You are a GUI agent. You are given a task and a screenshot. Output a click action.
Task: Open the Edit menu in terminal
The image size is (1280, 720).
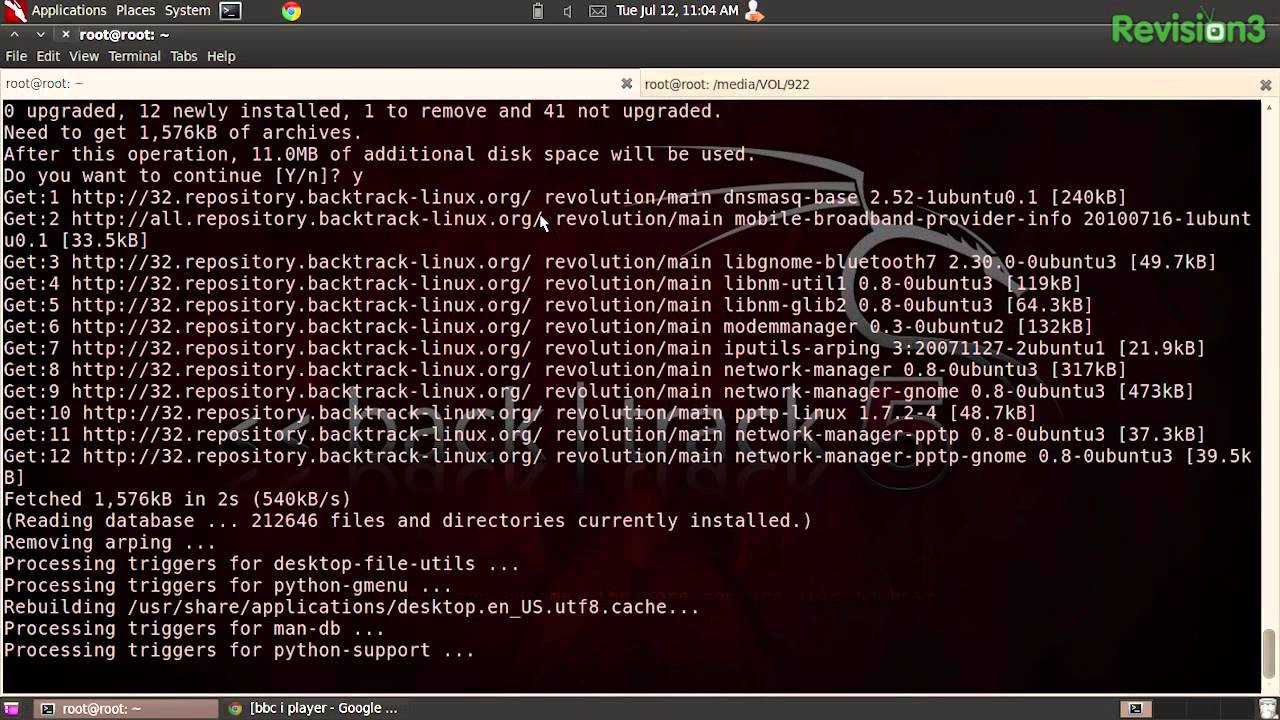click(x=48, y=56)
